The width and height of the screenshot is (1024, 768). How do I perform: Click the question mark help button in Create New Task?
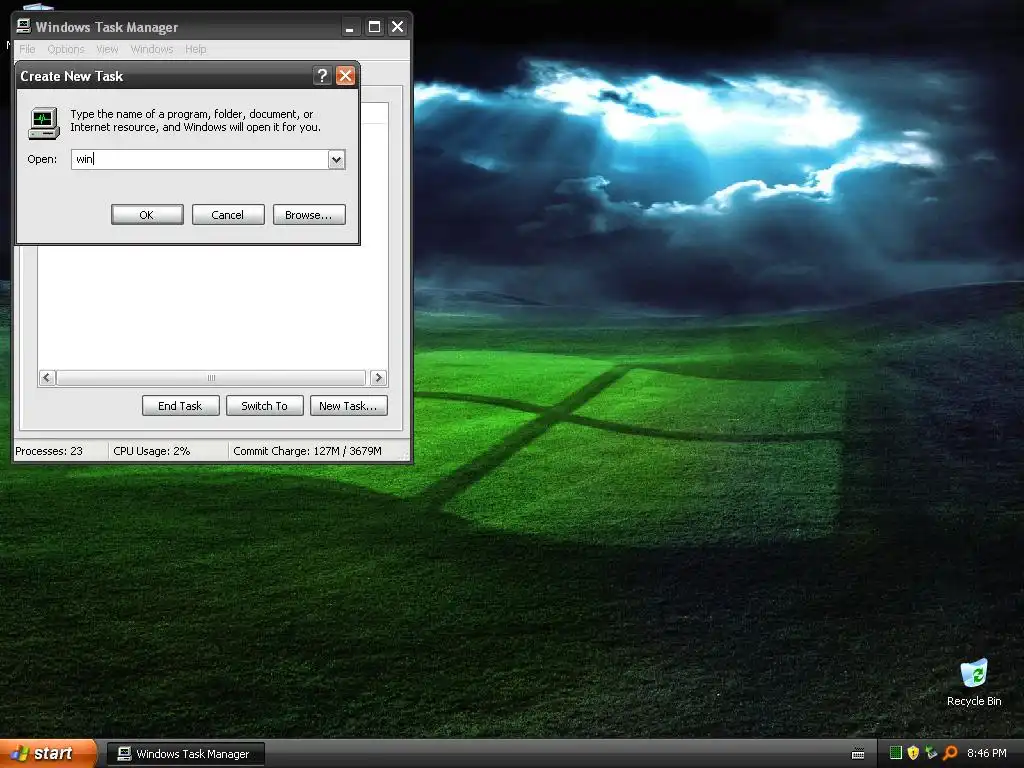coord(321,76)
